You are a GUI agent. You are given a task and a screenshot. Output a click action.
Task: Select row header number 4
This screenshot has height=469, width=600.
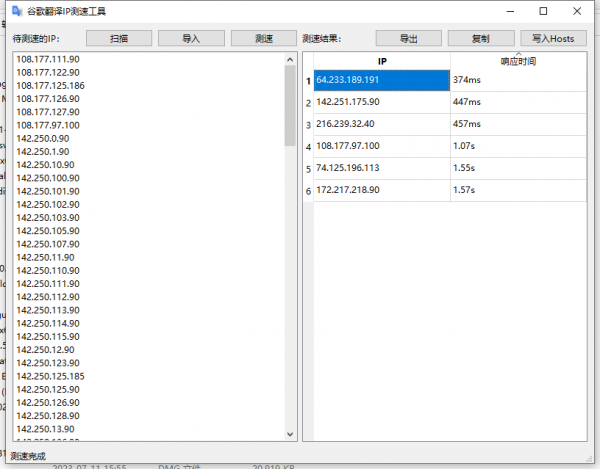308,147
